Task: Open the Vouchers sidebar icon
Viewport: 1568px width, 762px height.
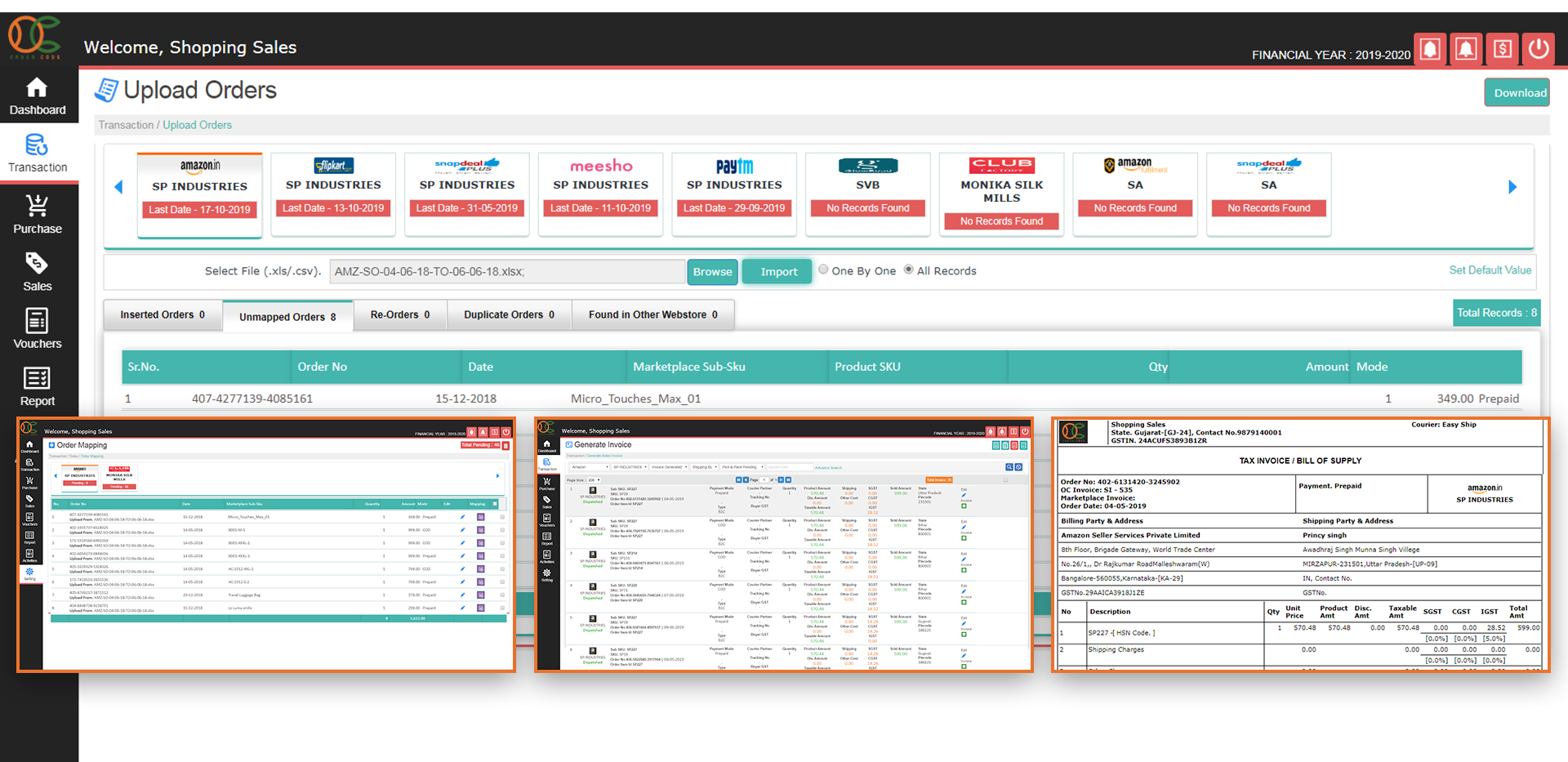Action: (38, 320)
